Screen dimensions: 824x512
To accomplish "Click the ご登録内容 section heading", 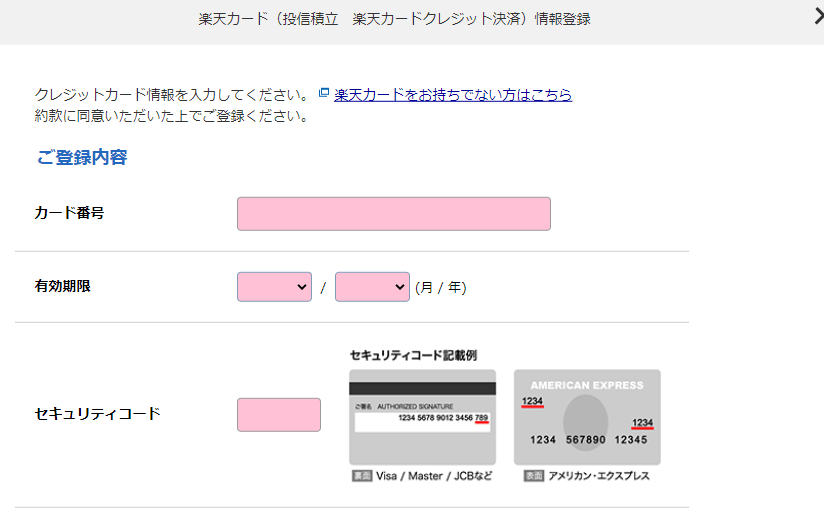I will [82, 157].
